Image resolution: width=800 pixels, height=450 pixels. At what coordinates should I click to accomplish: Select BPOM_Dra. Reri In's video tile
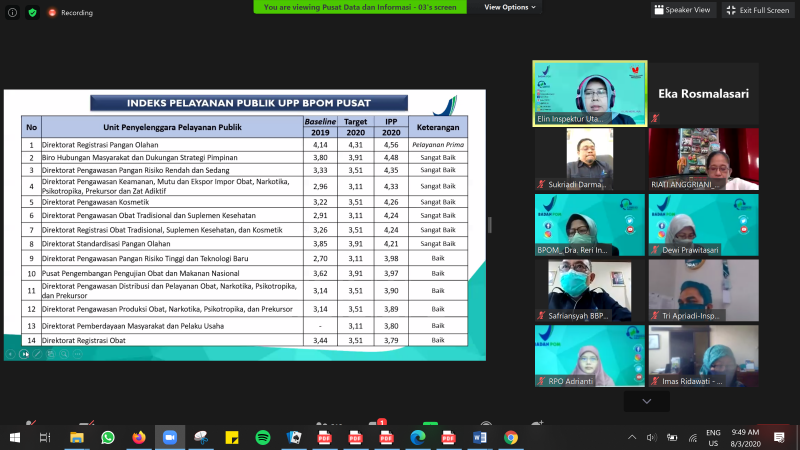(590, 224)
